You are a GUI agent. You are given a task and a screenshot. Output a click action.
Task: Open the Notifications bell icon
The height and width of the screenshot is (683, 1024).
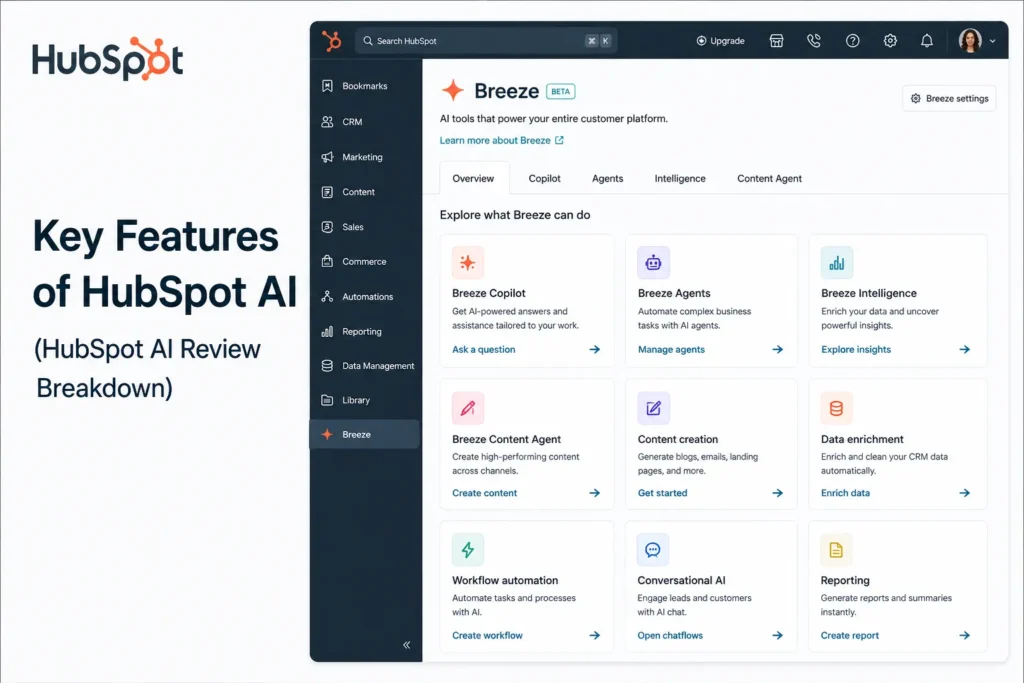[926, 40]
